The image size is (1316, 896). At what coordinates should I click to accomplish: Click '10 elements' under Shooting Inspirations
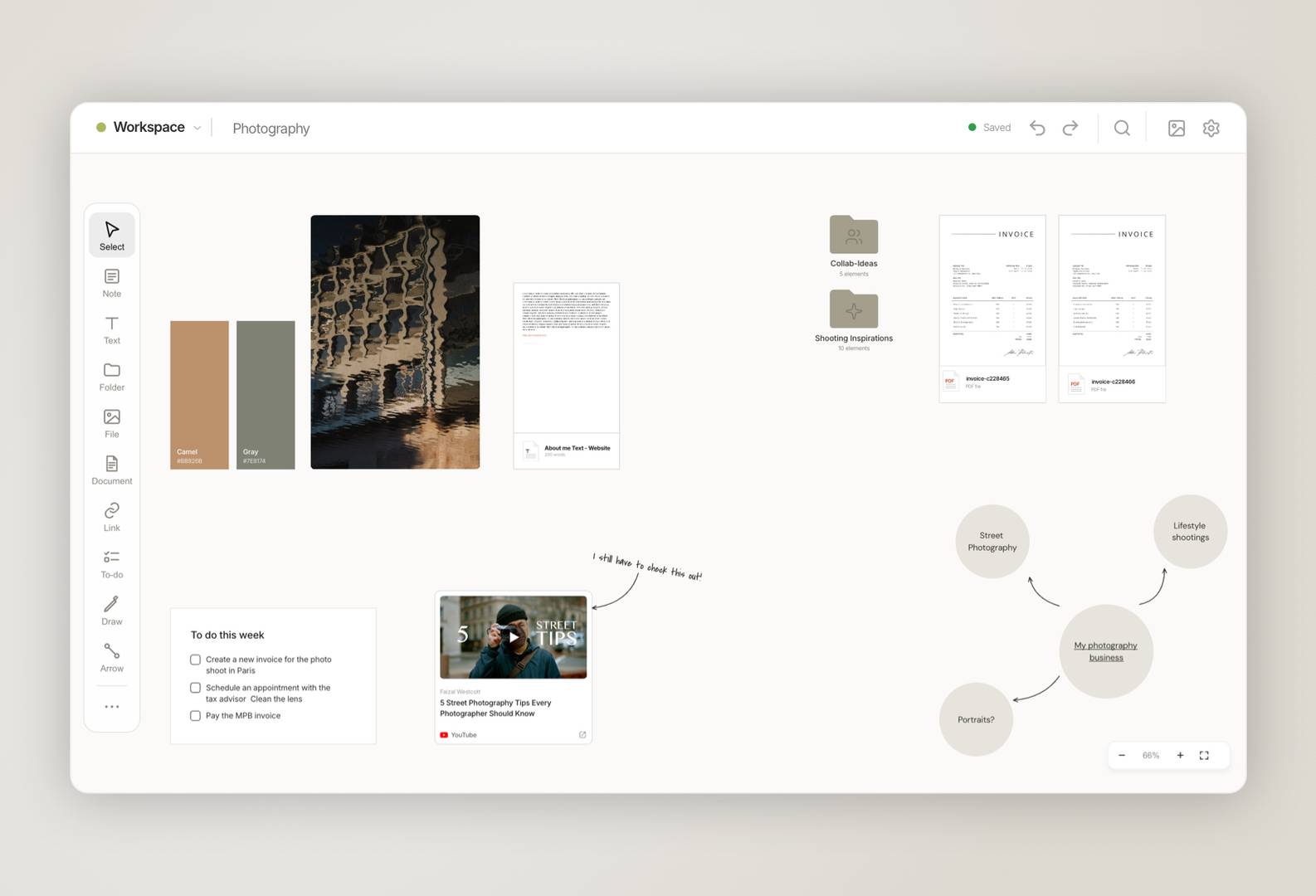tap(854, 348)
